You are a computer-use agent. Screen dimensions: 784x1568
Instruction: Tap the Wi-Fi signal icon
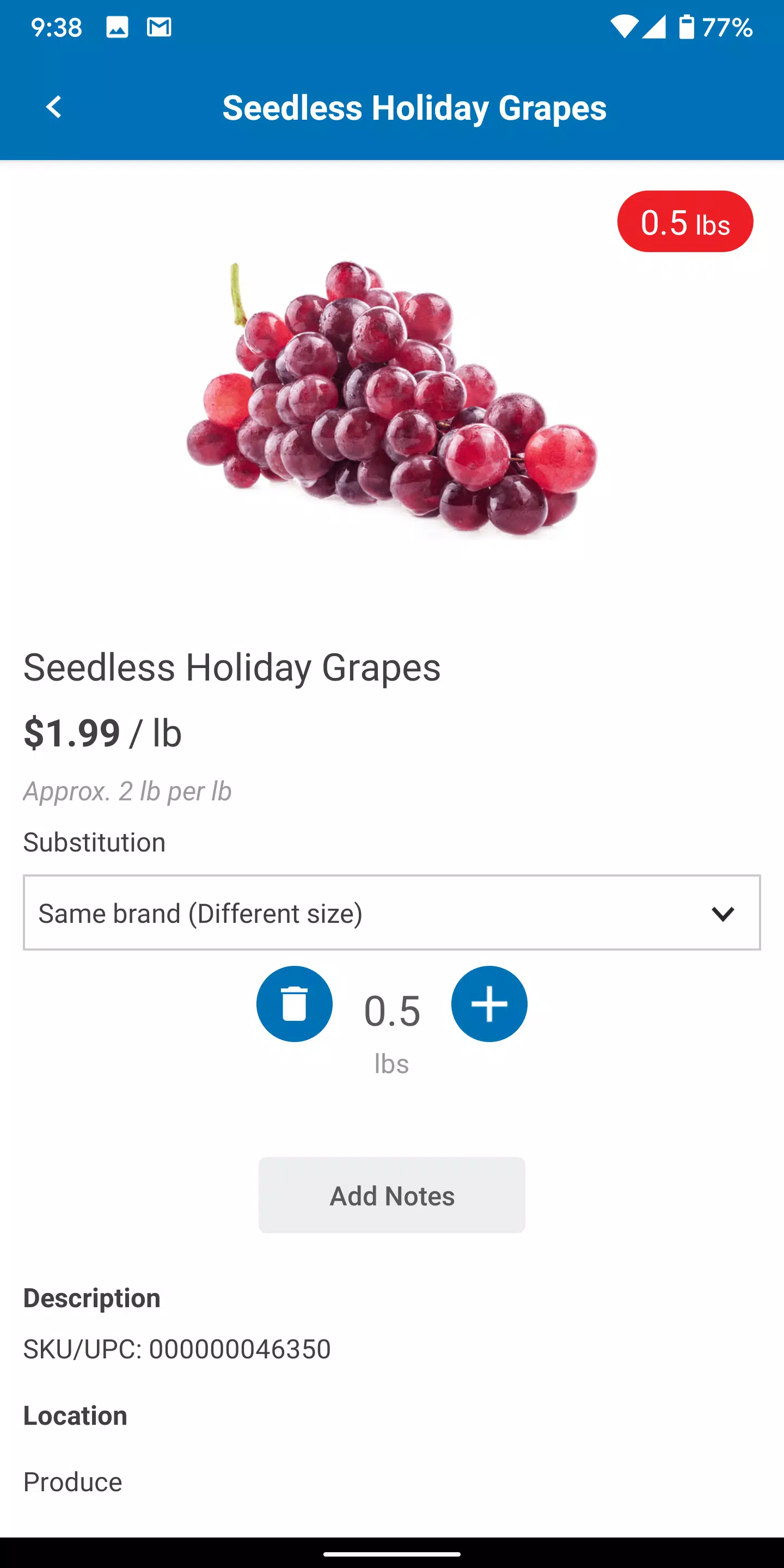(x=624, y=27)
